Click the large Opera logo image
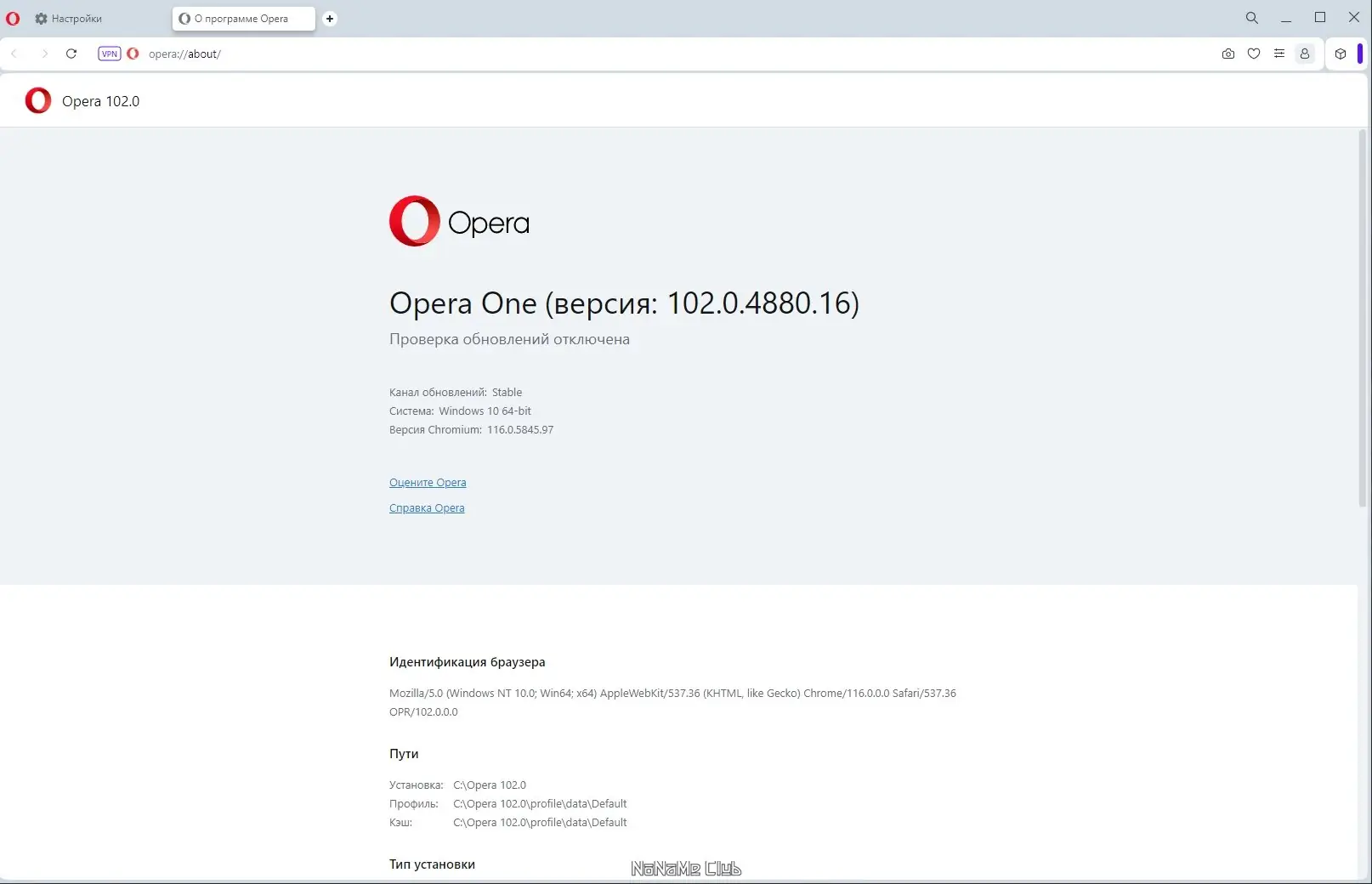1372x884 pixels. 459,221
